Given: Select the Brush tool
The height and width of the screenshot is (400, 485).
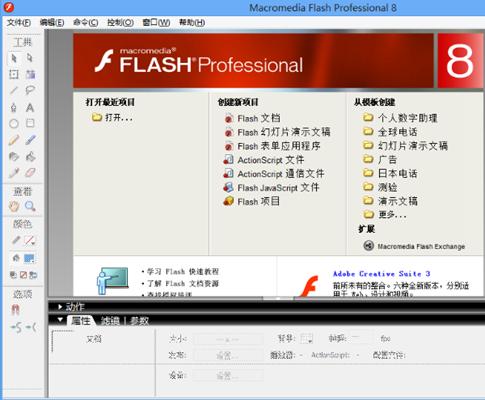Looking at the screenshot, I should pyautogui.click(x=30, y=140).
